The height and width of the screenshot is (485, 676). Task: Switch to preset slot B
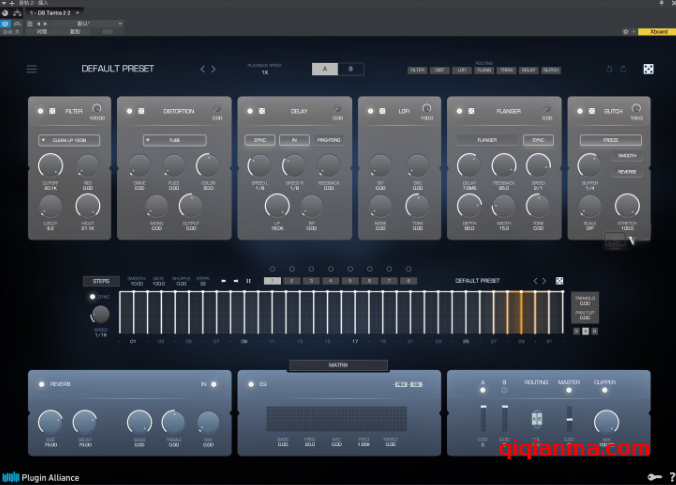[350, 69]
